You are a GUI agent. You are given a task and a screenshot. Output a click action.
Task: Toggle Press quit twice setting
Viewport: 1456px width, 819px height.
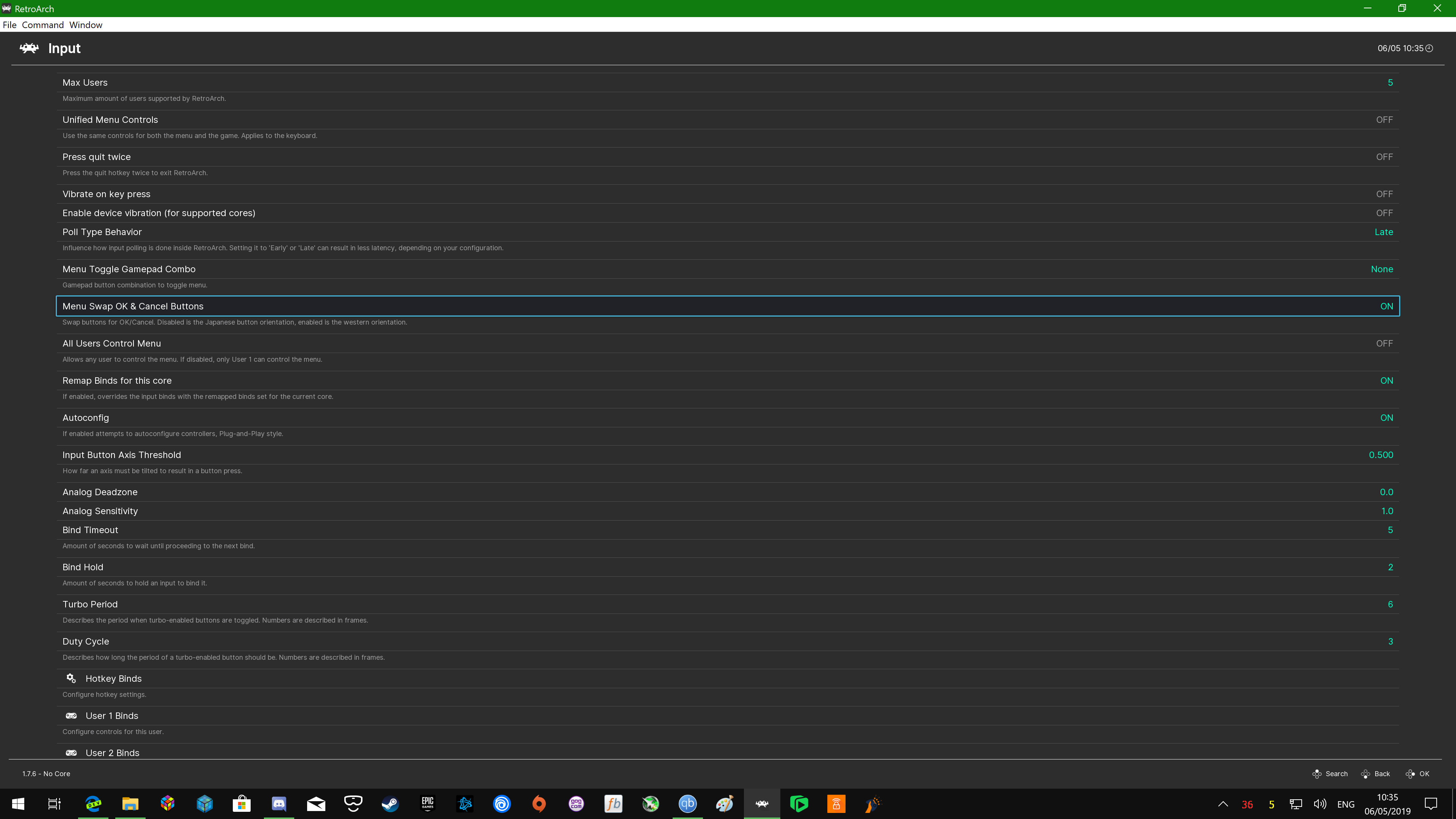click(x=728, y=157)
